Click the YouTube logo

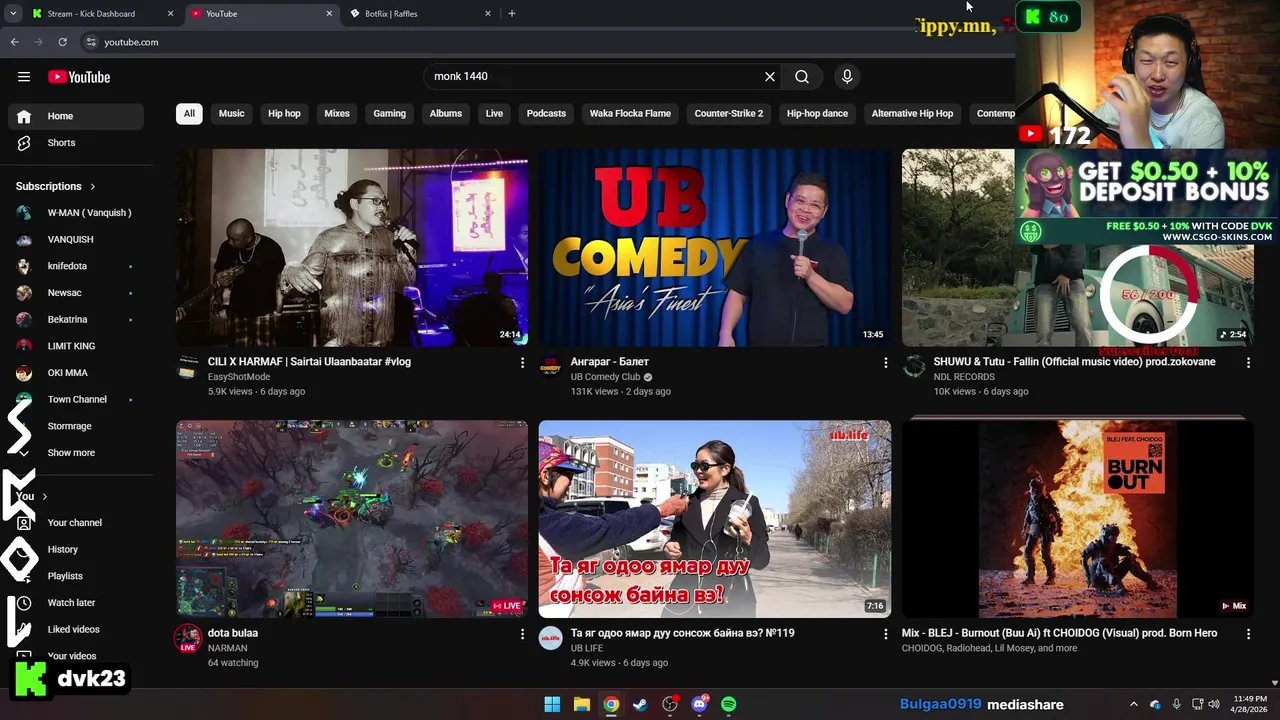[x=79, y=77]
